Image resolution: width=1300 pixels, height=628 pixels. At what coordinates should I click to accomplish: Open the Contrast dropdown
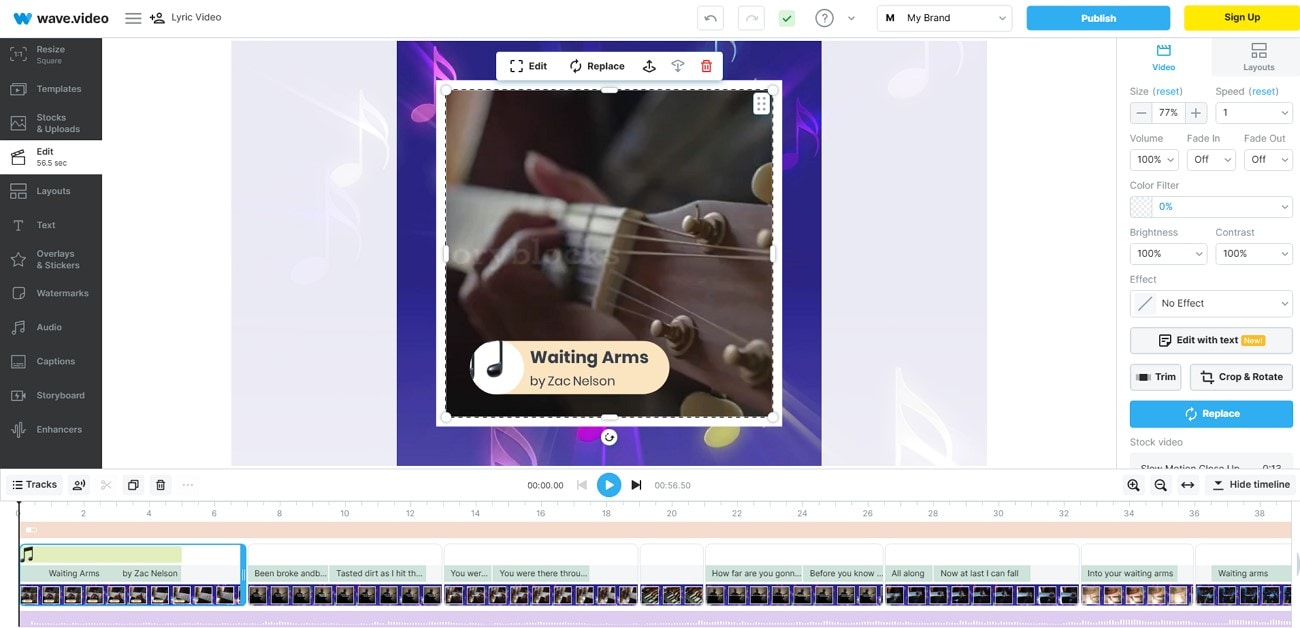[1254, 253]
